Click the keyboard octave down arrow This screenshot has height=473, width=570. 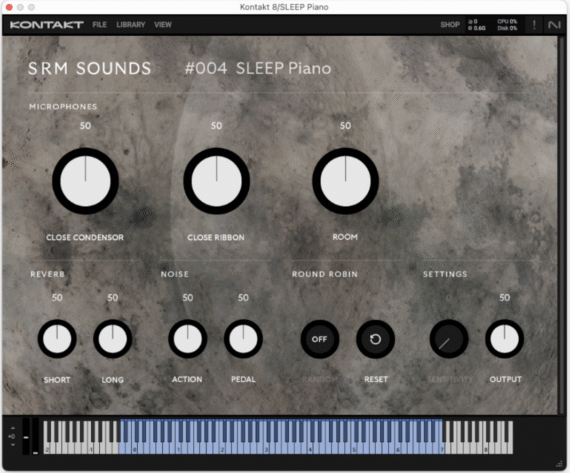(x=13, y=445)
